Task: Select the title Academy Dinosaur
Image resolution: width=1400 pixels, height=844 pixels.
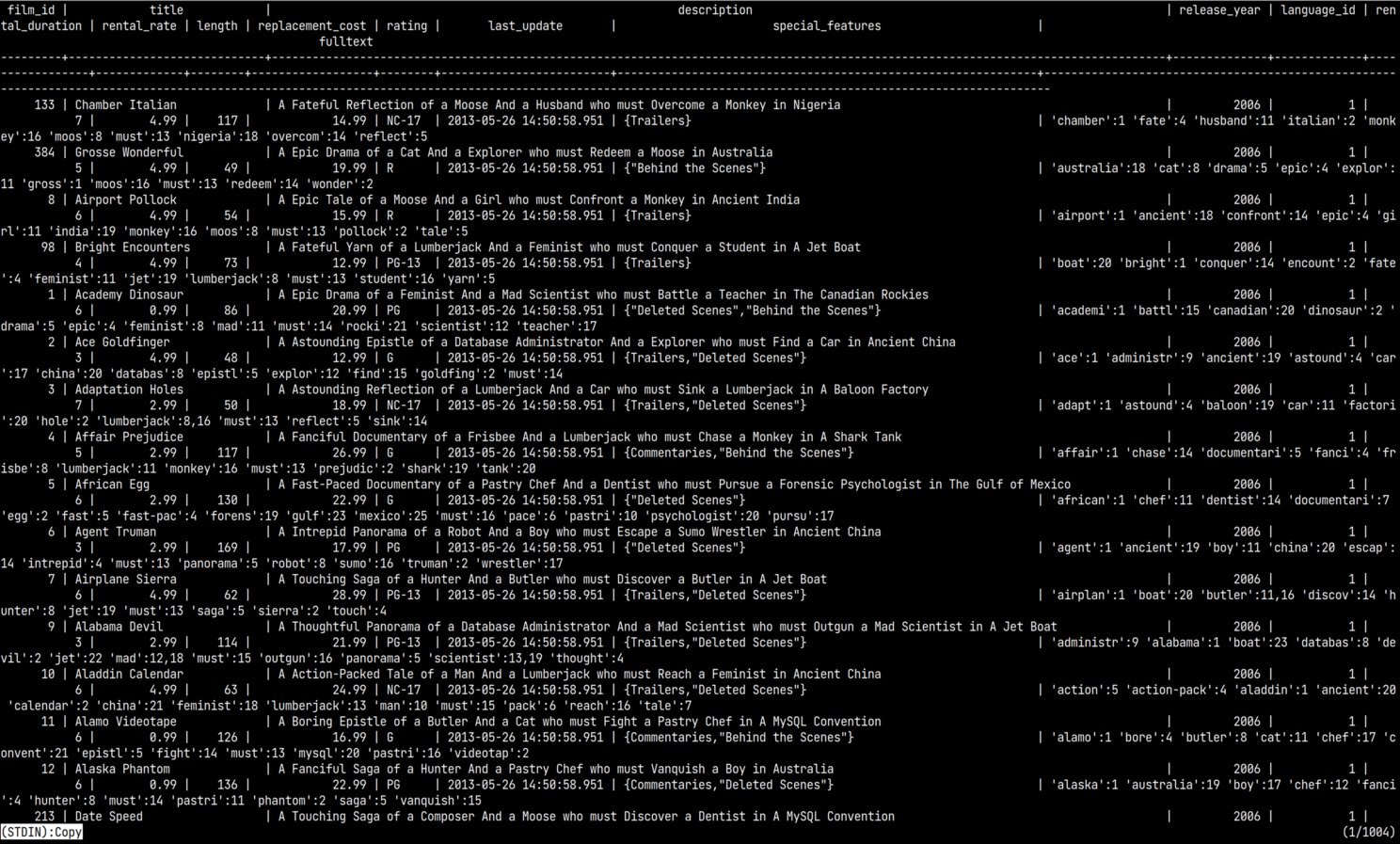Action: [x=129, y=295]
